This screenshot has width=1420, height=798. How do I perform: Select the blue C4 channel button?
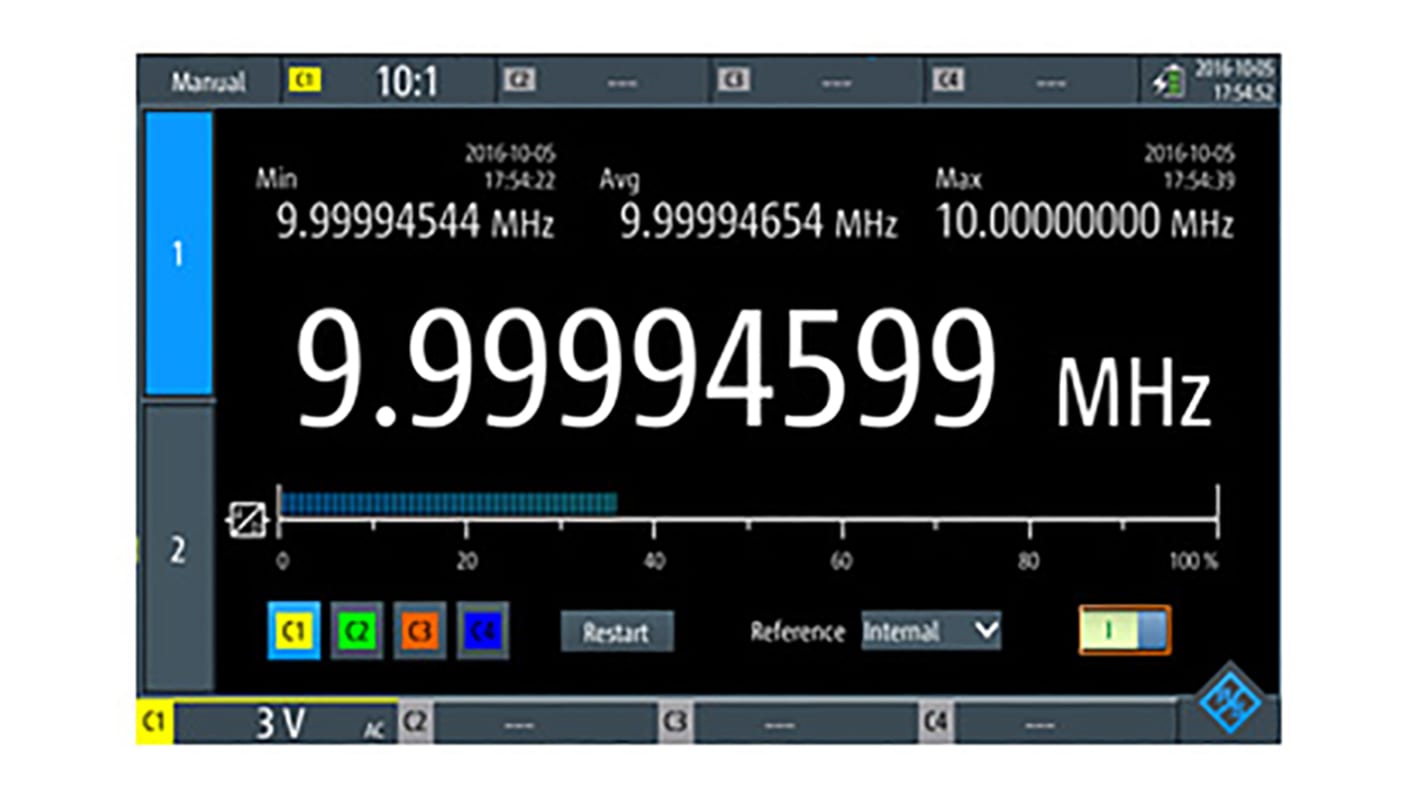(x=483, y=631)
